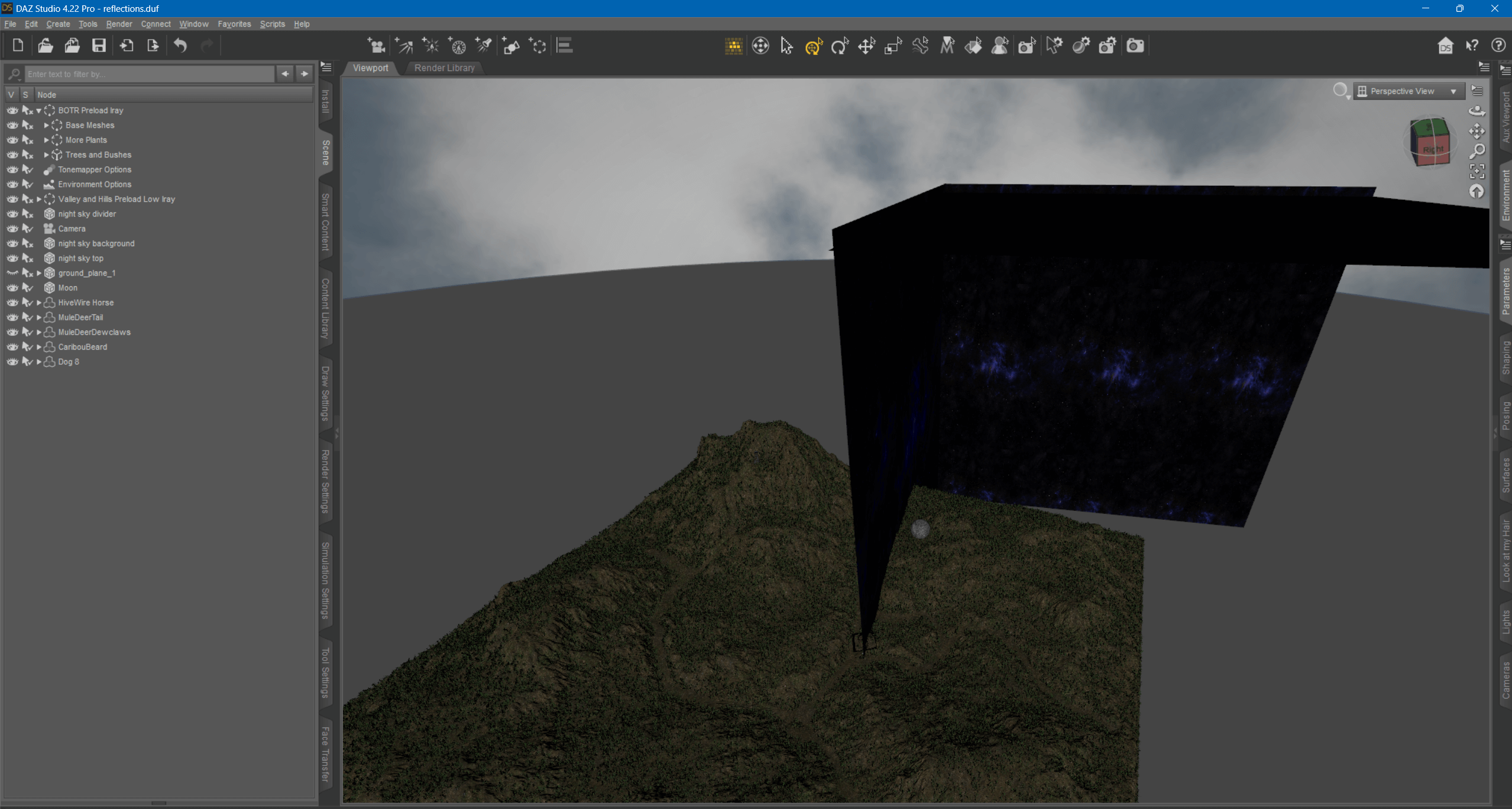Screen dimensions: 1512x809
Task: Click the next filter arrow button
Action: [x=305, y=74]
